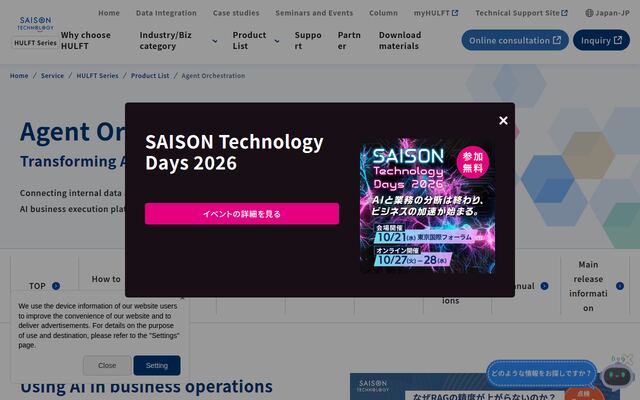Image resolution: width=640 pixels, height=400 pixels.
Task: Close cookie notice with small x icon
Action: point(182,298)
